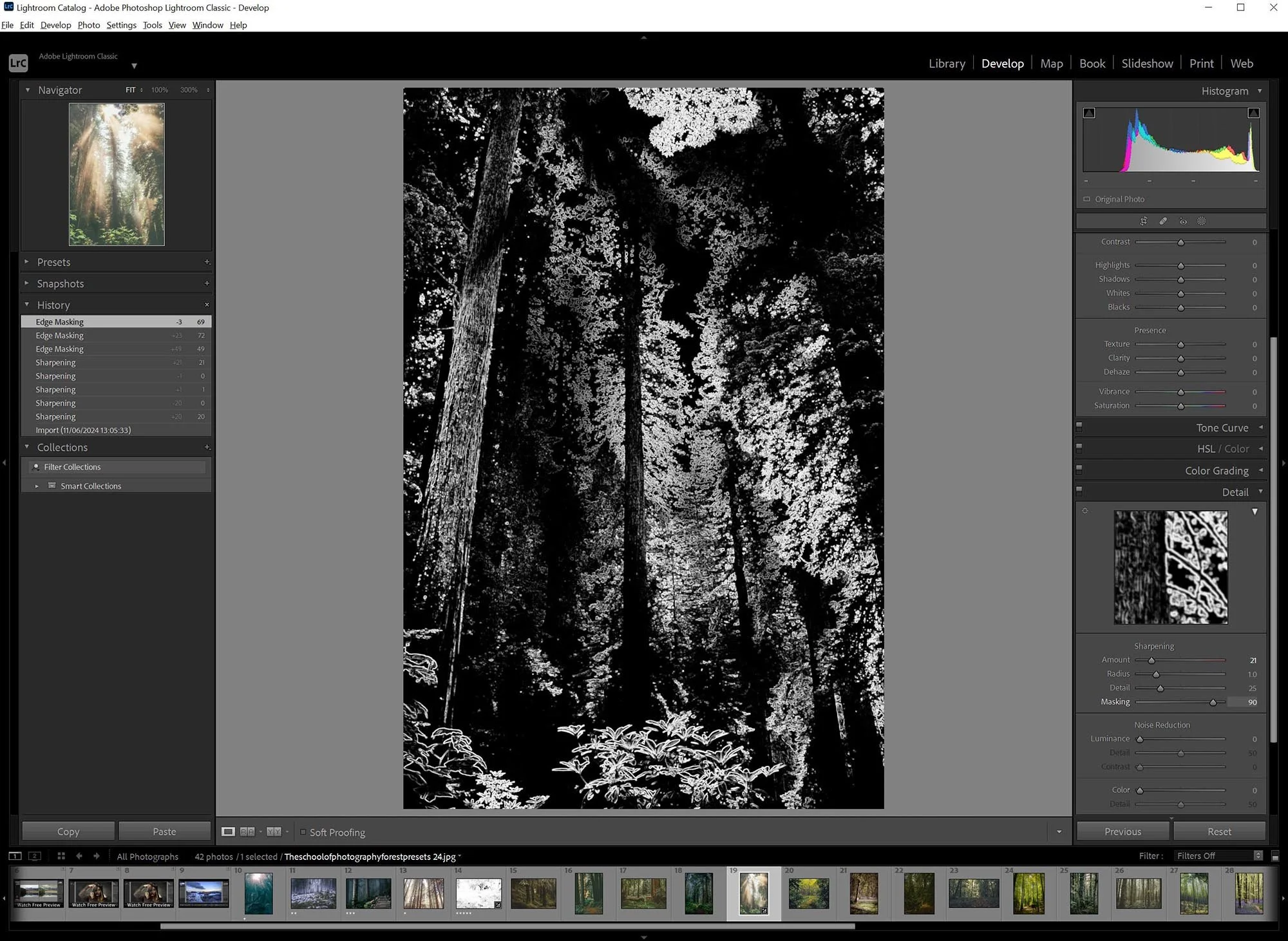The width and height of the screenshot is (1288, 941).
Task: Click the Copy settings button
Action: tap(67, 831)
